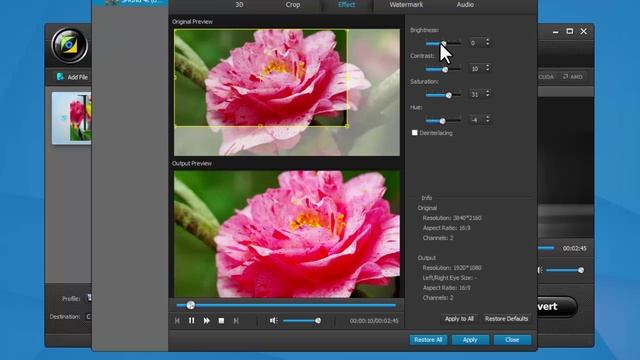The width and height of the screenshot is (640, 360).
Task: Switch to the Crop tab
Action: coord(293,5)
